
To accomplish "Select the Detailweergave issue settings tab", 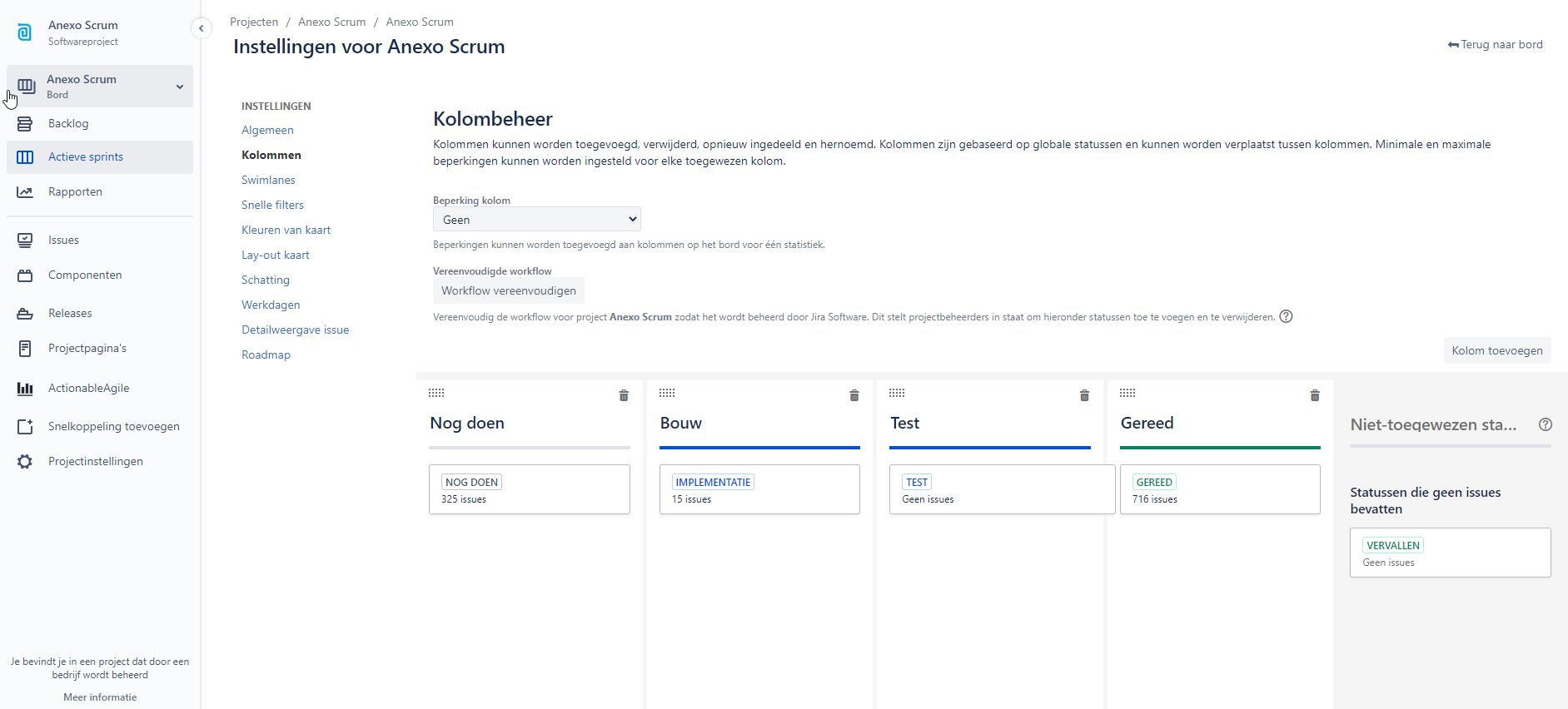I will (296, 330).
